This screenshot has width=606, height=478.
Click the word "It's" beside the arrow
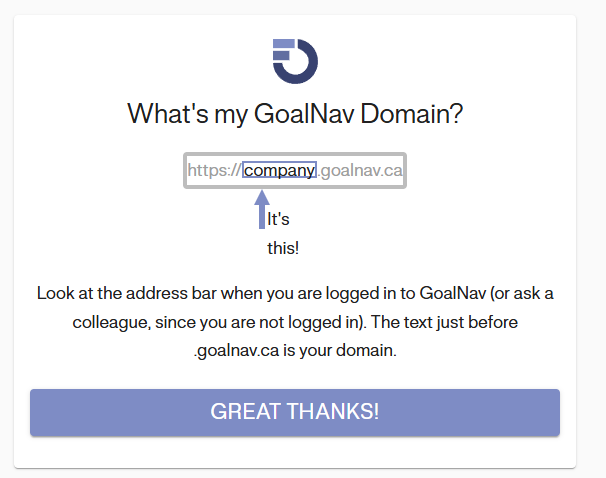(278, 219)
